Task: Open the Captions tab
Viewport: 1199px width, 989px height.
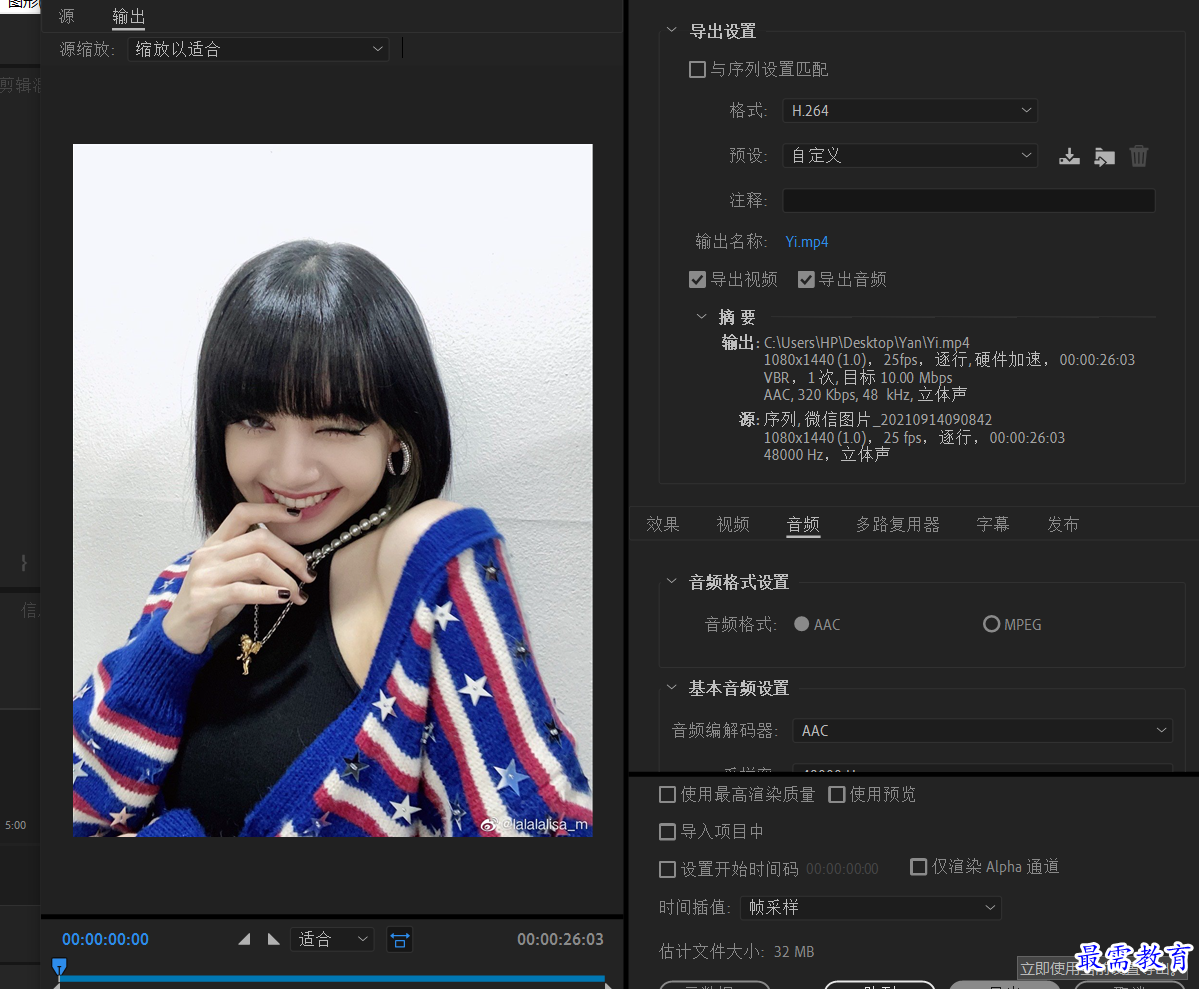Action: [993, 524]
